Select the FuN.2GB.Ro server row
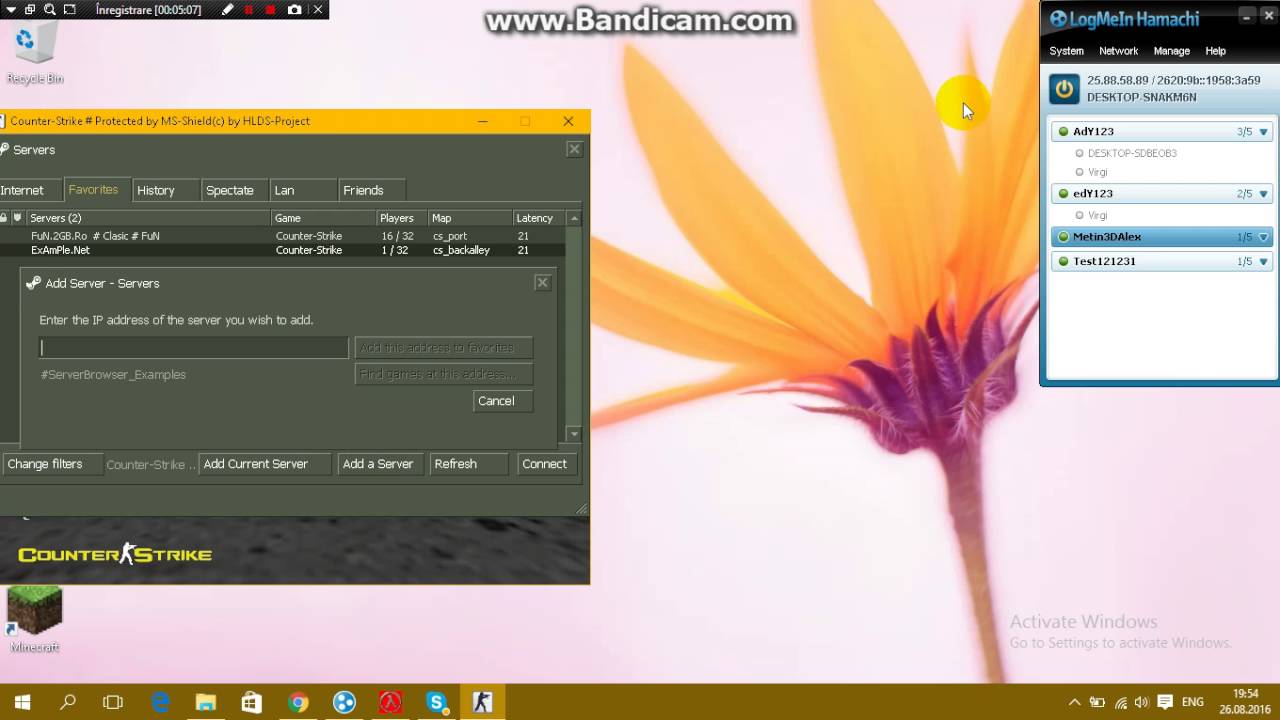The height and width of the screenshot is (720, 1280). click(x=283, y=236)
